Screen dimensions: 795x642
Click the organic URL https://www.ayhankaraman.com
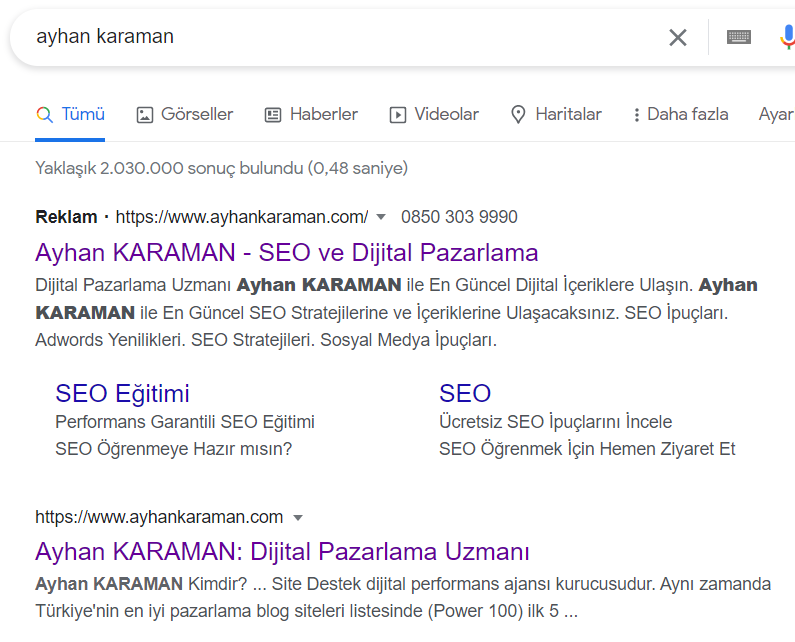click(159, 517)
